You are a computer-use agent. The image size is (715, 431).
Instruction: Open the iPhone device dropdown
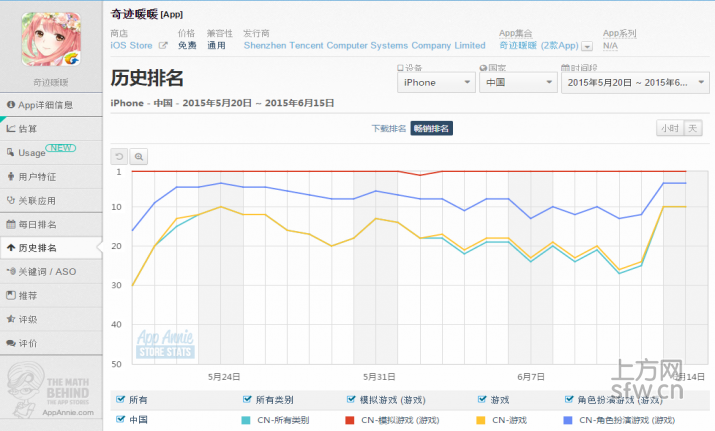[x=435, y=83]
